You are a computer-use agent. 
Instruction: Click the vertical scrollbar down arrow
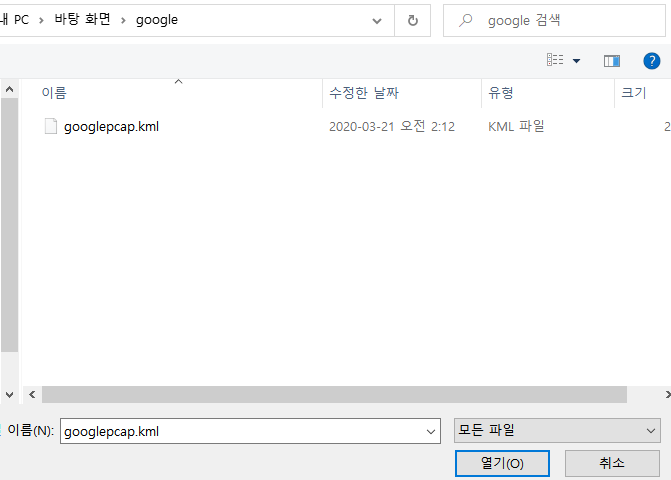point(9,394)
